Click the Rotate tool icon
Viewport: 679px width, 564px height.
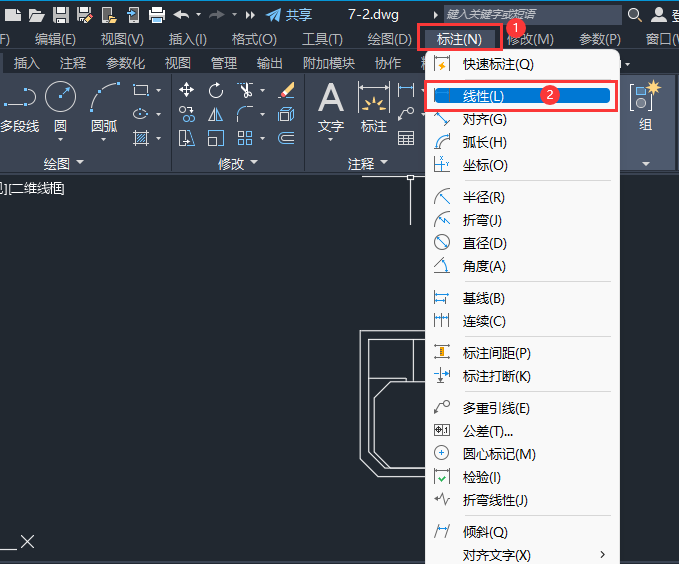coord(216,90)
